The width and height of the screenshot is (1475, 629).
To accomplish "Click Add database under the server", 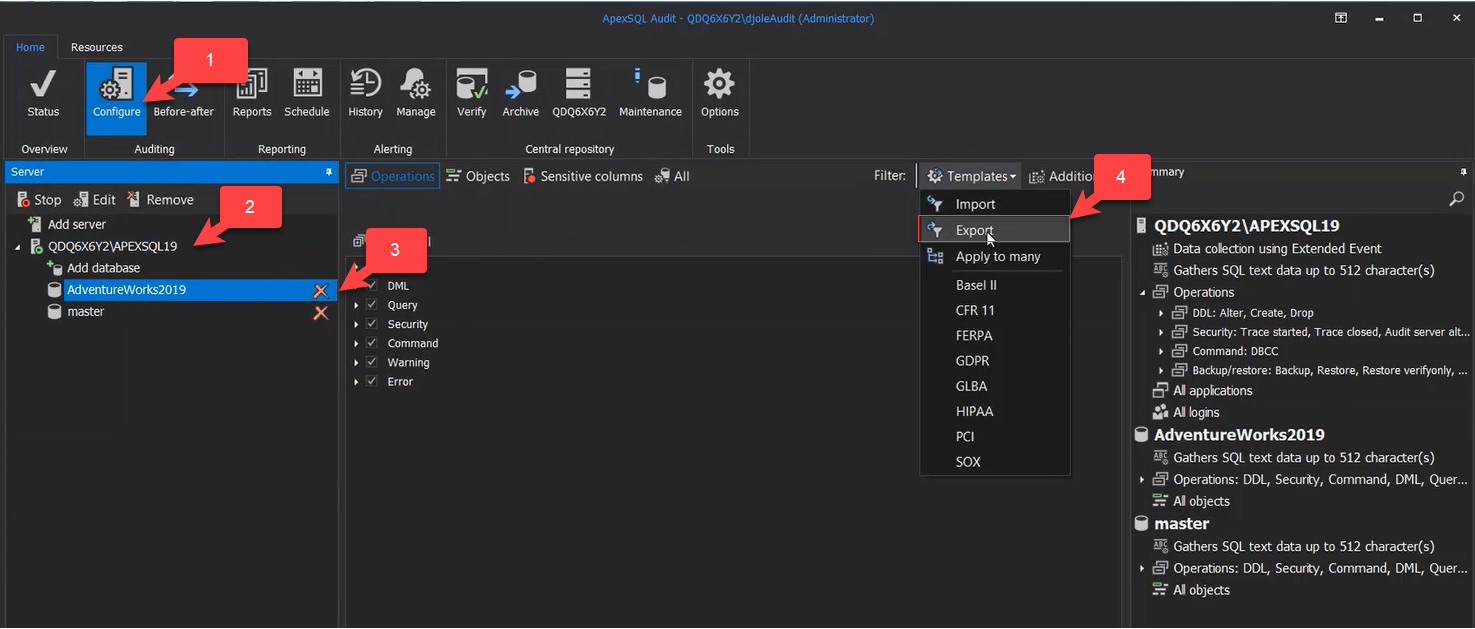I will 94,268.
